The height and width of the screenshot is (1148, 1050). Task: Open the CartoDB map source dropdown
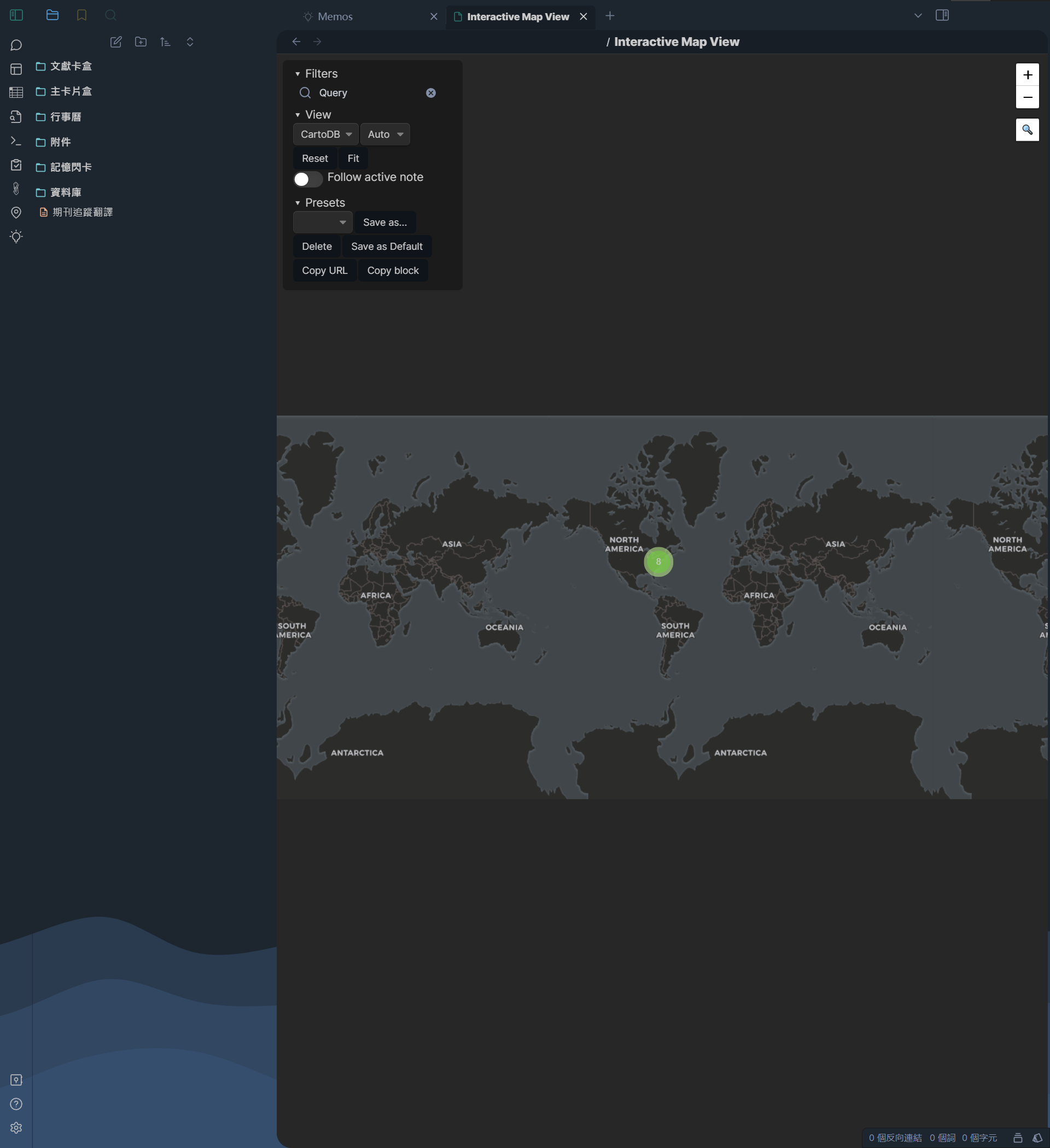click(x=325, y=134)
